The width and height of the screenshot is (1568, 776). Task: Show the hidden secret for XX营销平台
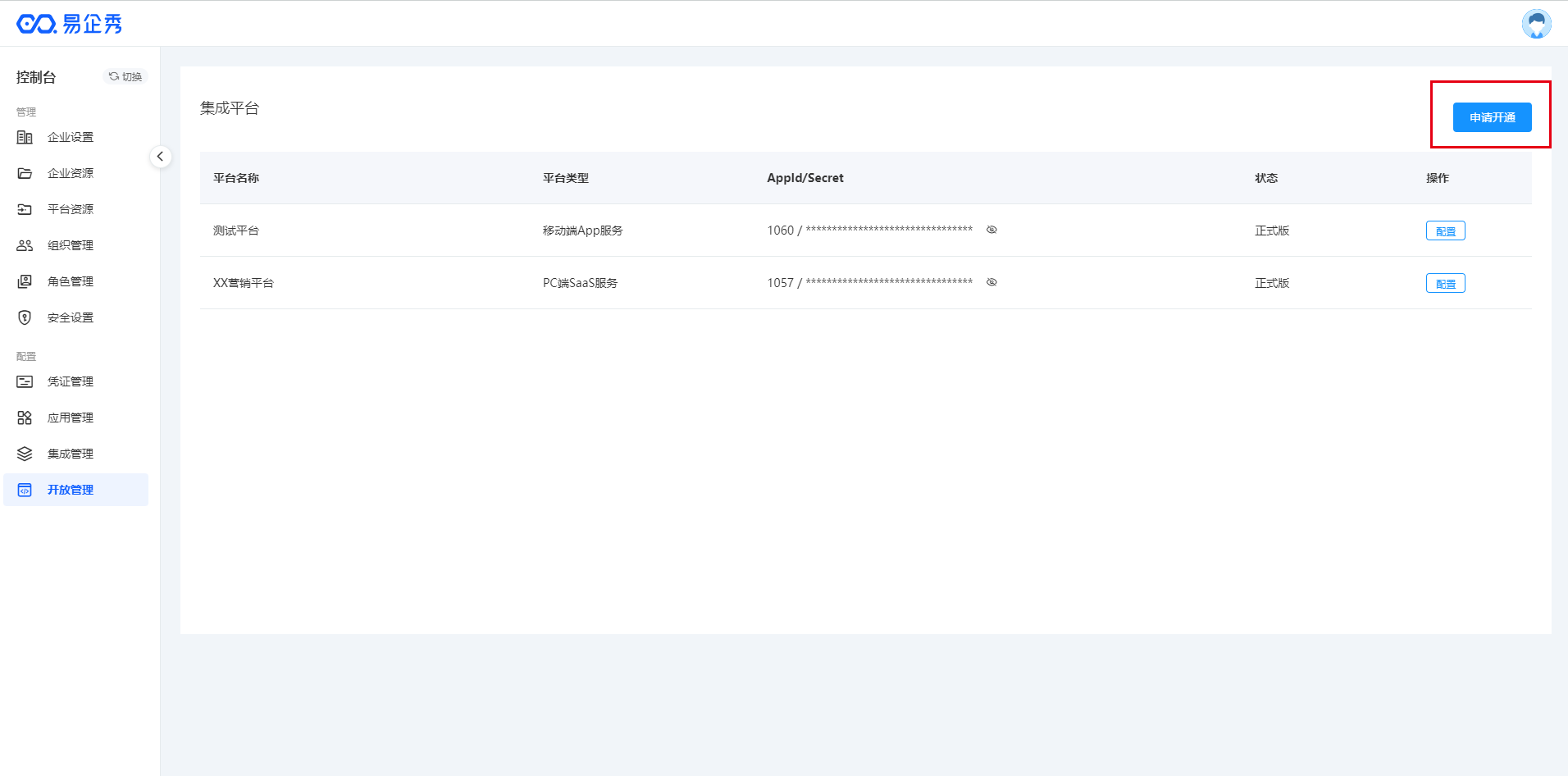[x=991, y=282]
